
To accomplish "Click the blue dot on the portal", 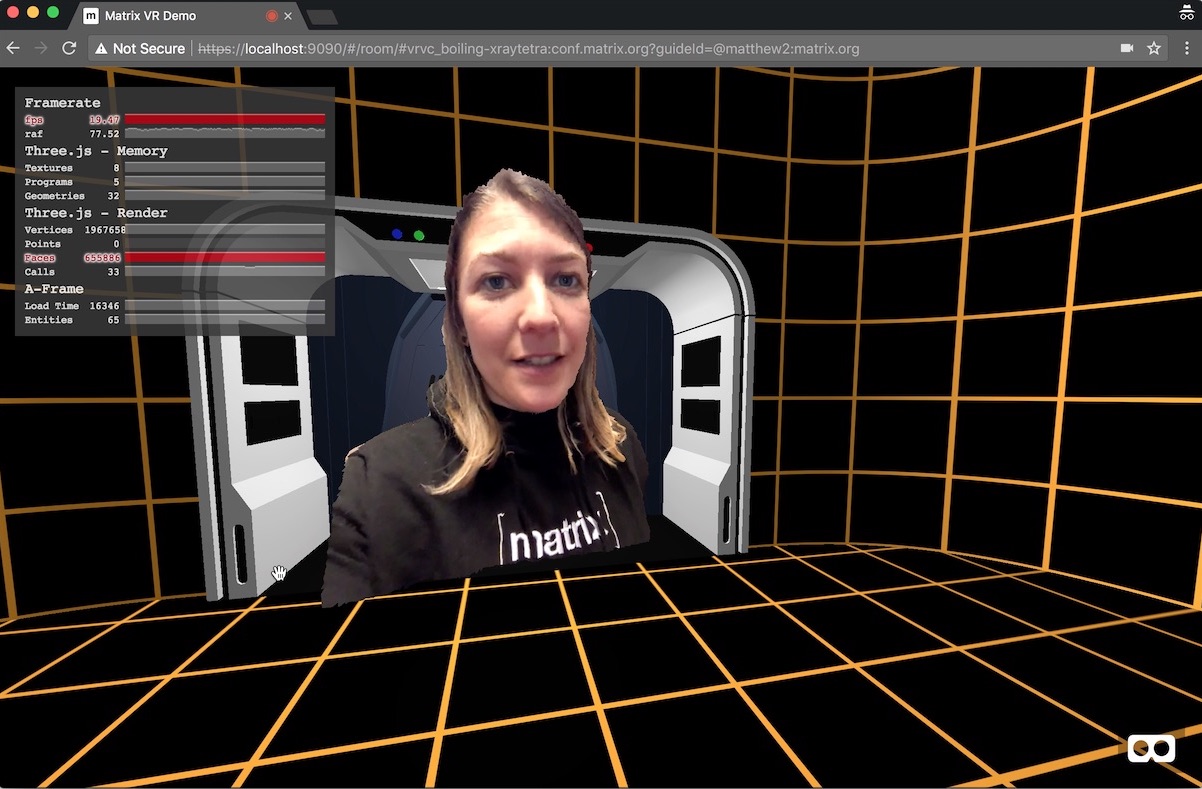I will coord(397,234).
